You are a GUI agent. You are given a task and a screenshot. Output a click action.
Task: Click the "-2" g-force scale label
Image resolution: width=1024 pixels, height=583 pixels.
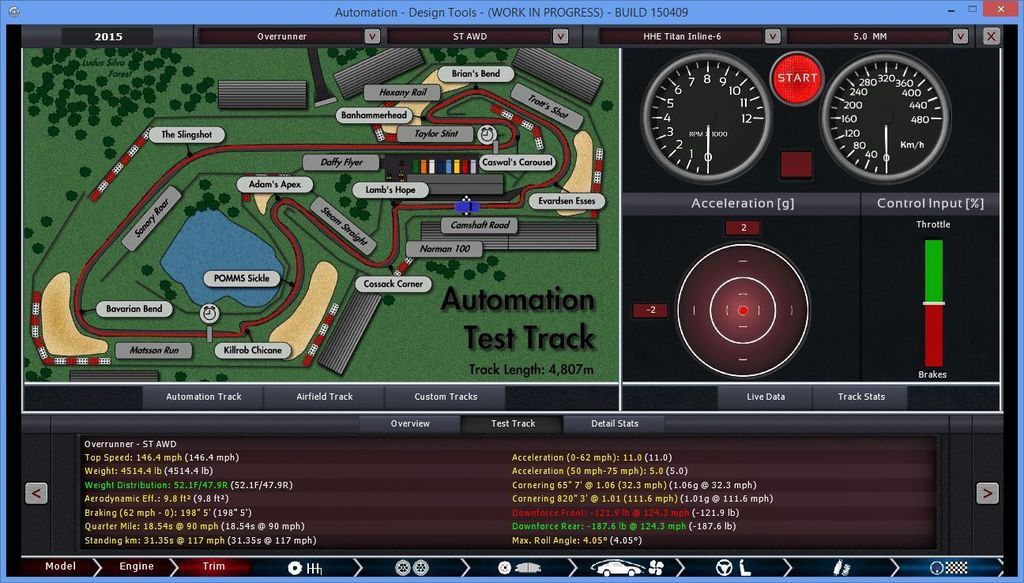point(650,310)
